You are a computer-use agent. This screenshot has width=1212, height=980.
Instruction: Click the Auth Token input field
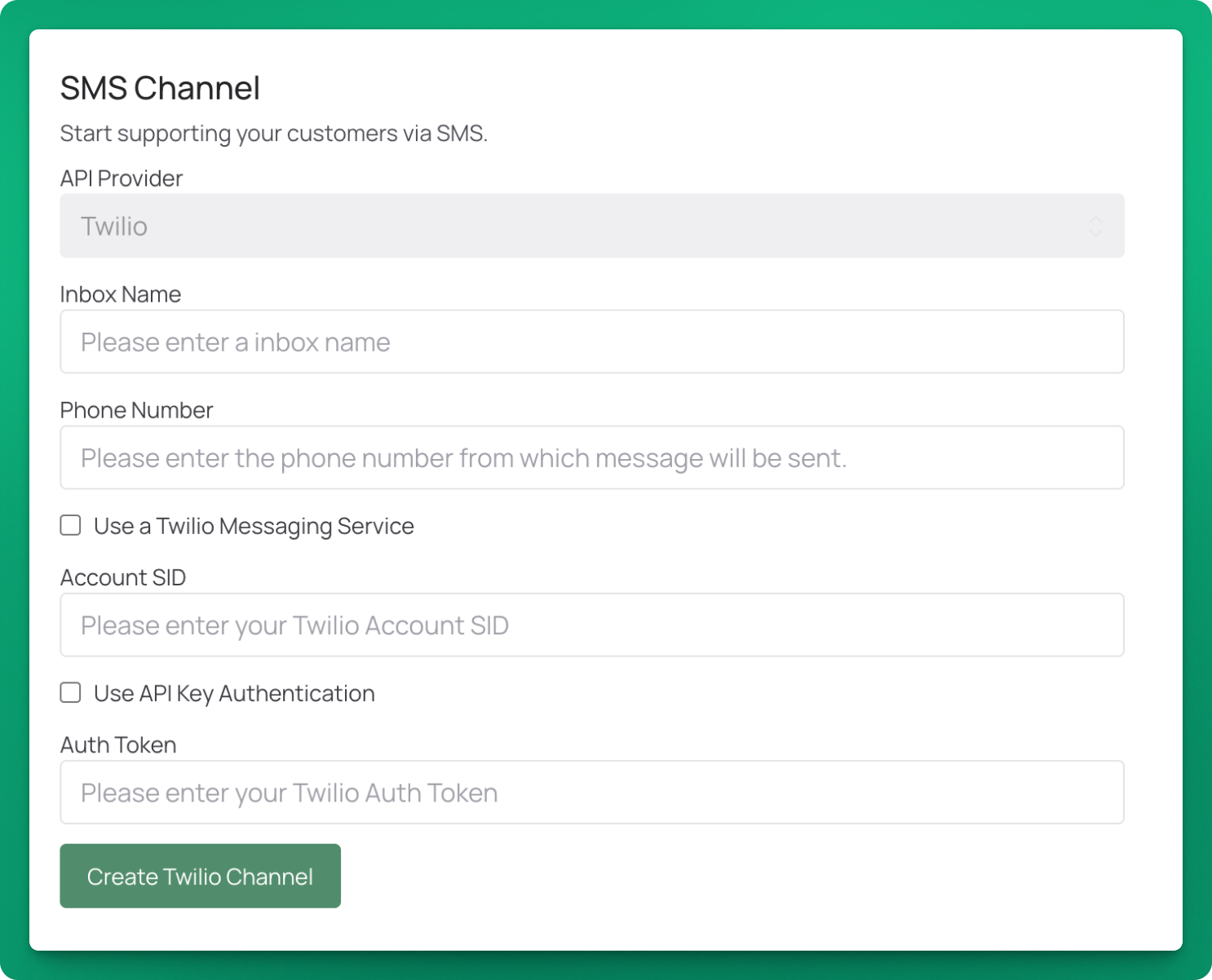pyautogui.click(x=592, y=792)
